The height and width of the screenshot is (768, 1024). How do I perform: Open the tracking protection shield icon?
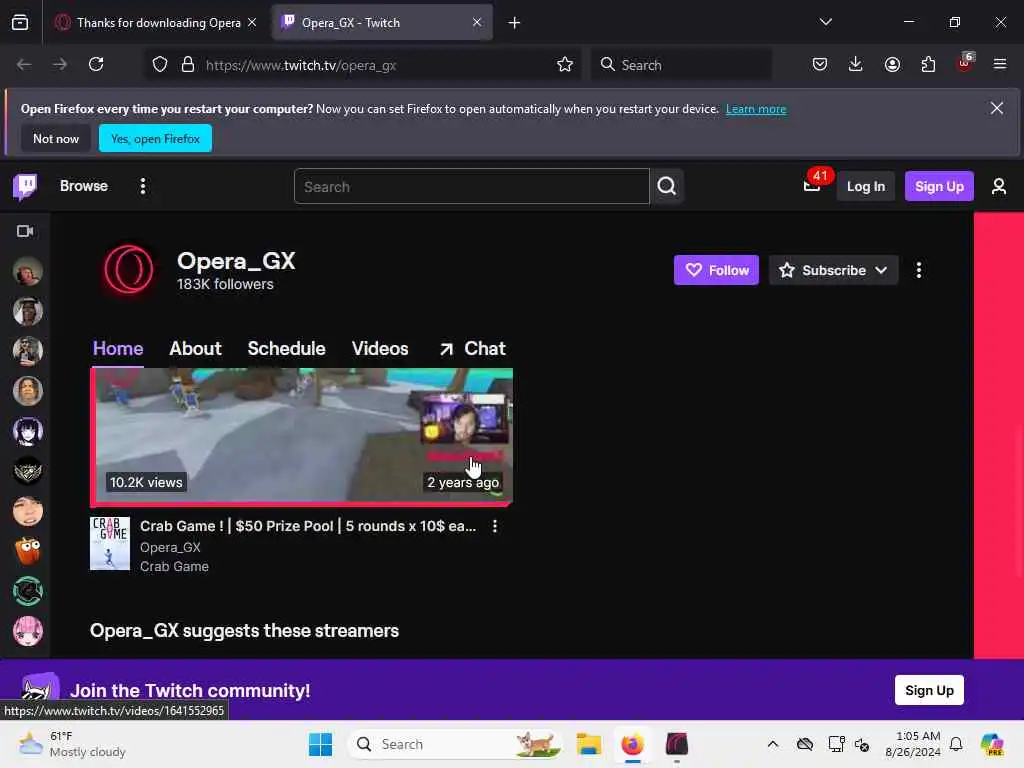coord(160,65)
